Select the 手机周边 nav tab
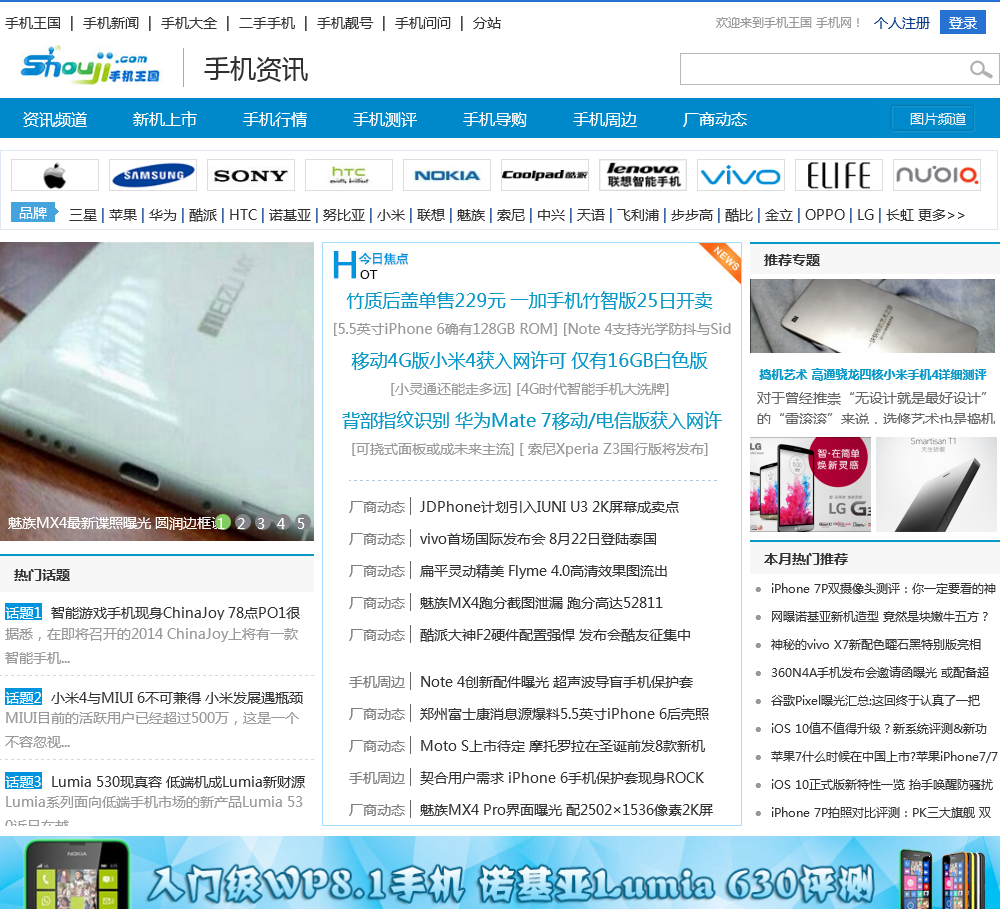The image size is (1000, 909). [x=605, y=119]
